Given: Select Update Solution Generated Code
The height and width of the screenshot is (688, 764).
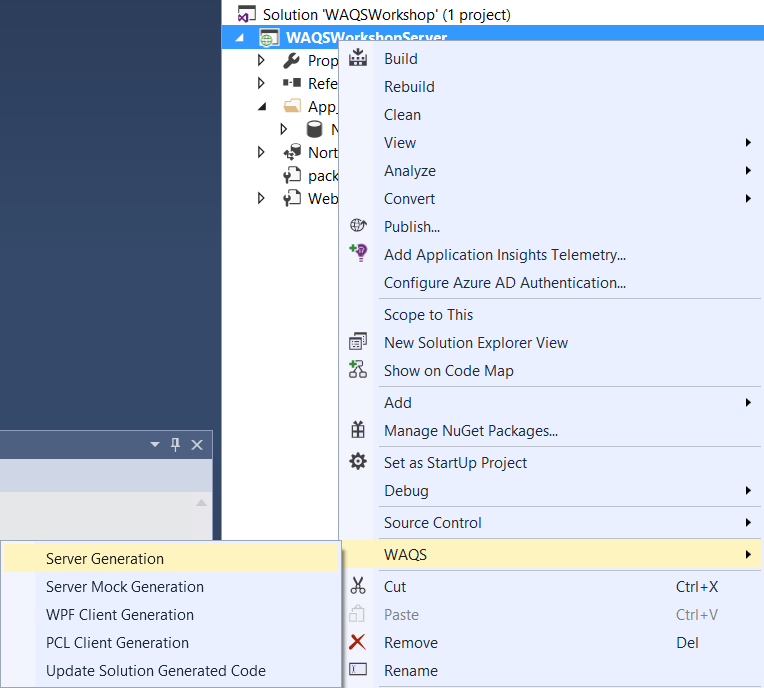Looking at the screenshot, I should (171, 670).
